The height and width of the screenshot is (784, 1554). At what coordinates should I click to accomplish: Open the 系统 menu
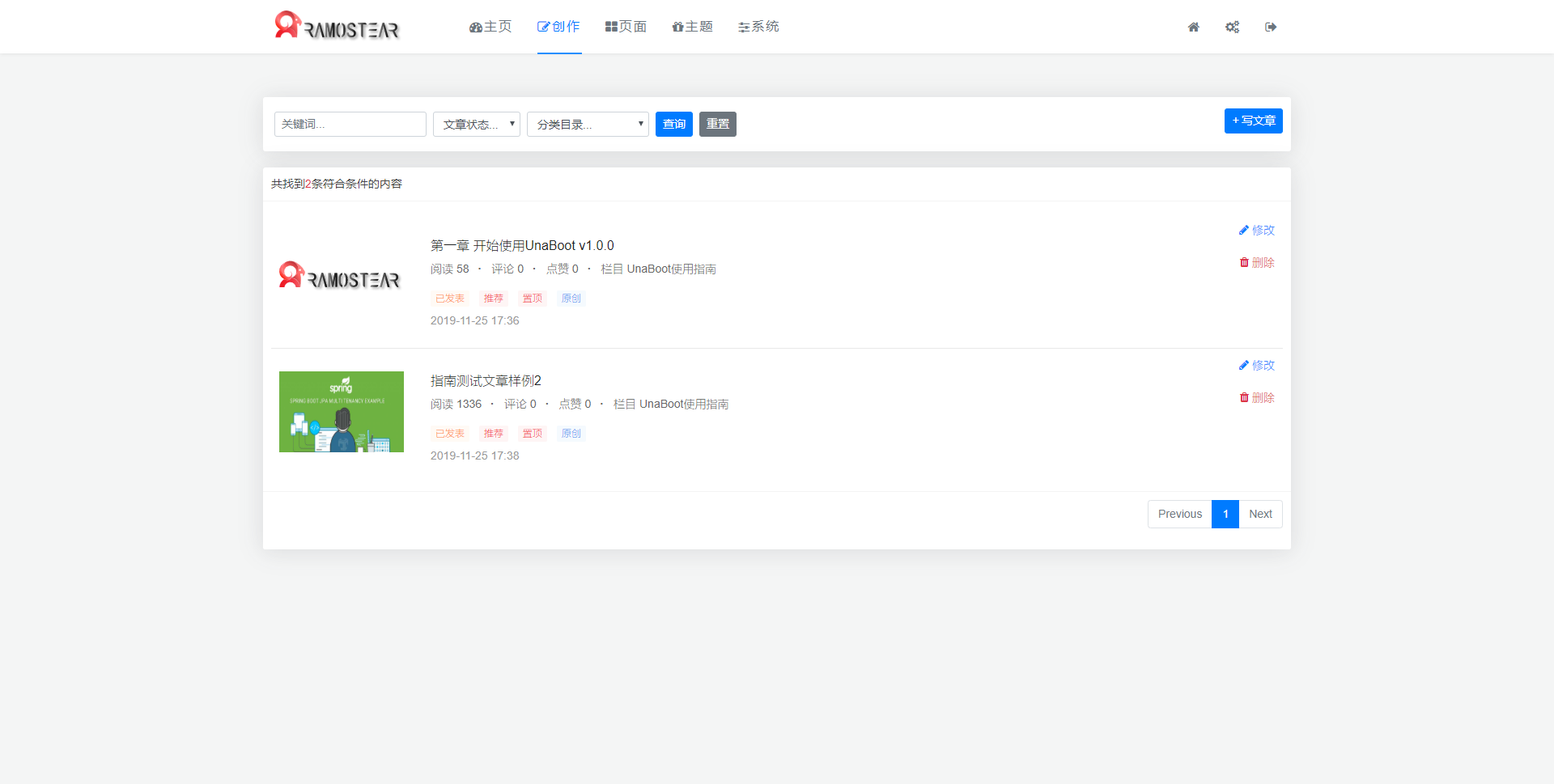pyautogui.click(x=758, y=27)
